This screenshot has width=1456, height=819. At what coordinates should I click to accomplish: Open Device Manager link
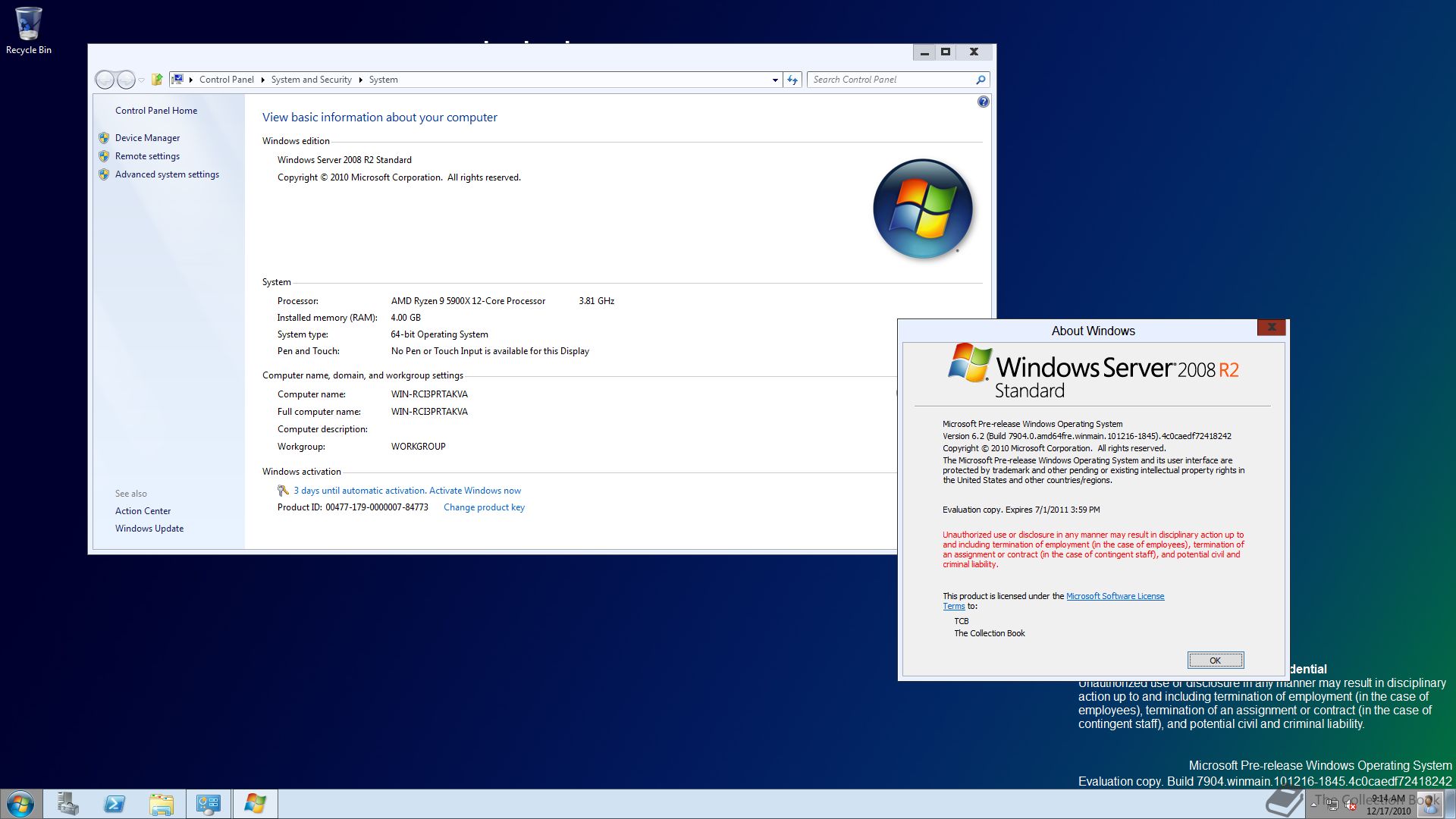click(147, 138)
